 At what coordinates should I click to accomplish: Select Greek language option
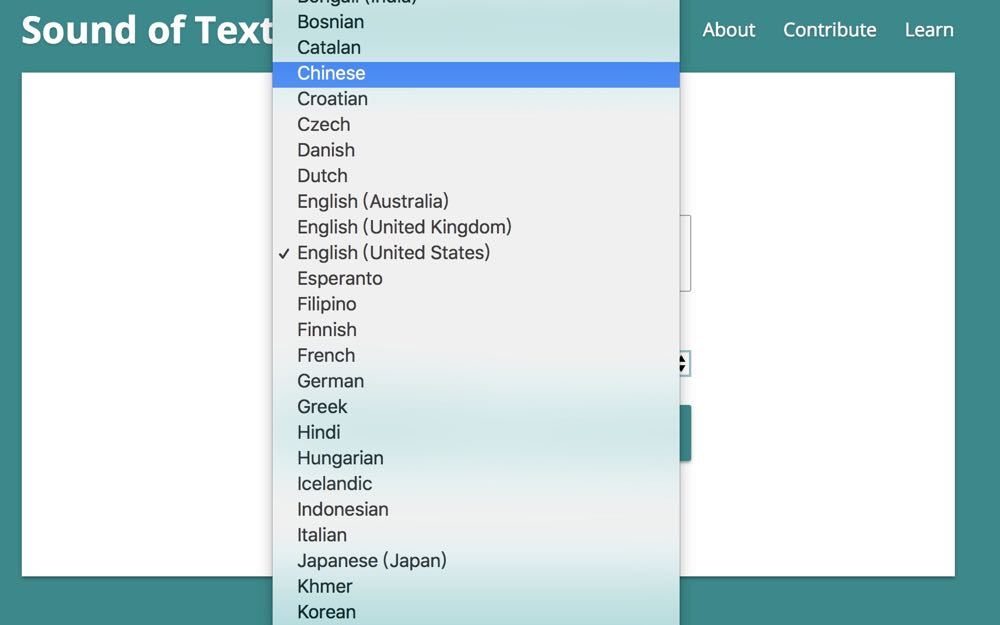pos(476,406)
